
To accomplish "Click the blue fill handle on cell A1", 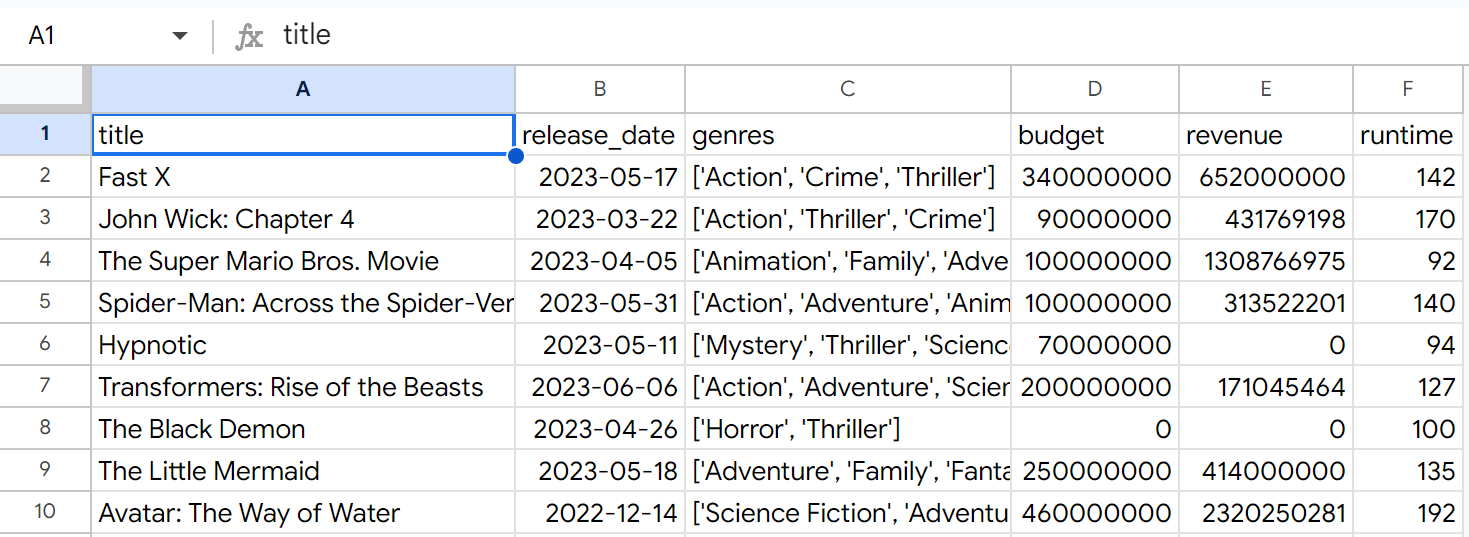I will pyautogui.click(x=515, y=155).
